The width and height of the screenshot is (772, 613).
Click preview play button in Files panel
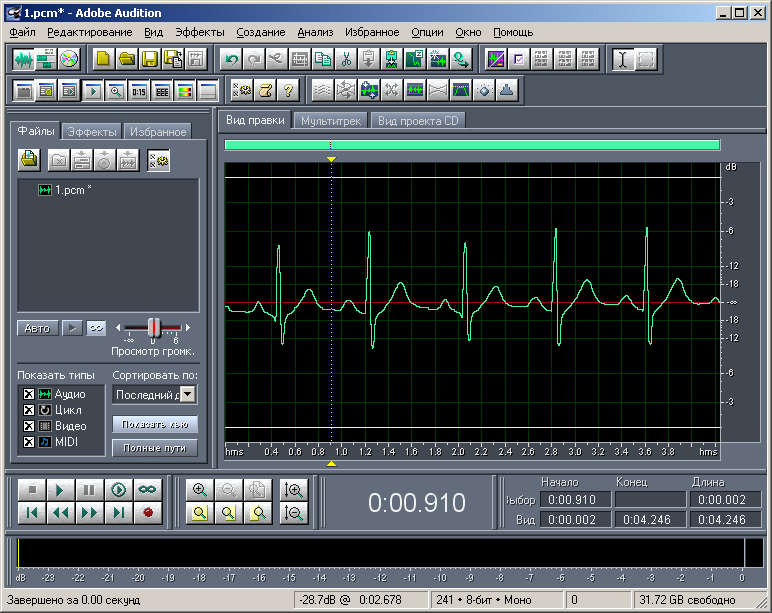[x=72, y=328]
